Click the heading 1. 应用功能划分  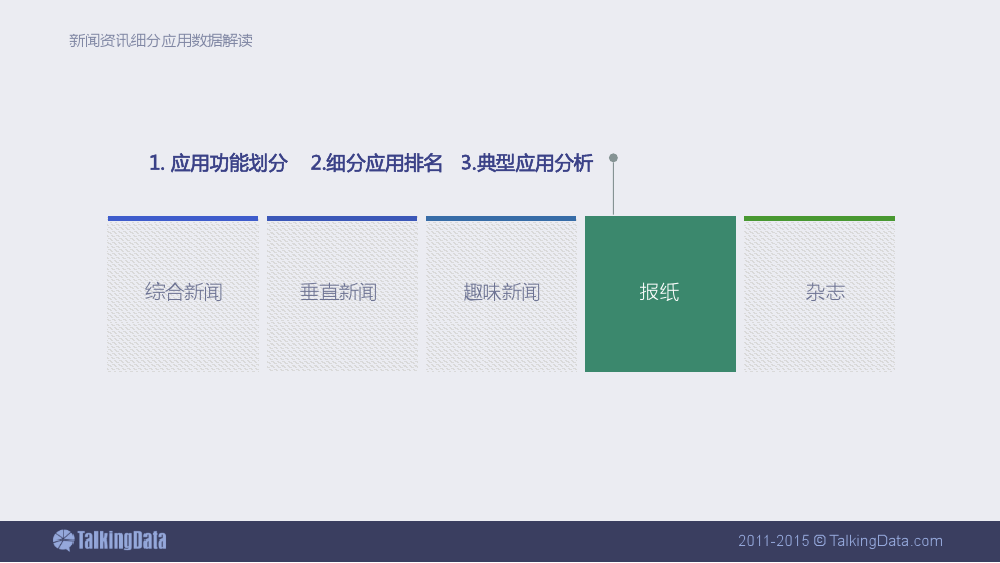tap(218, 163)
